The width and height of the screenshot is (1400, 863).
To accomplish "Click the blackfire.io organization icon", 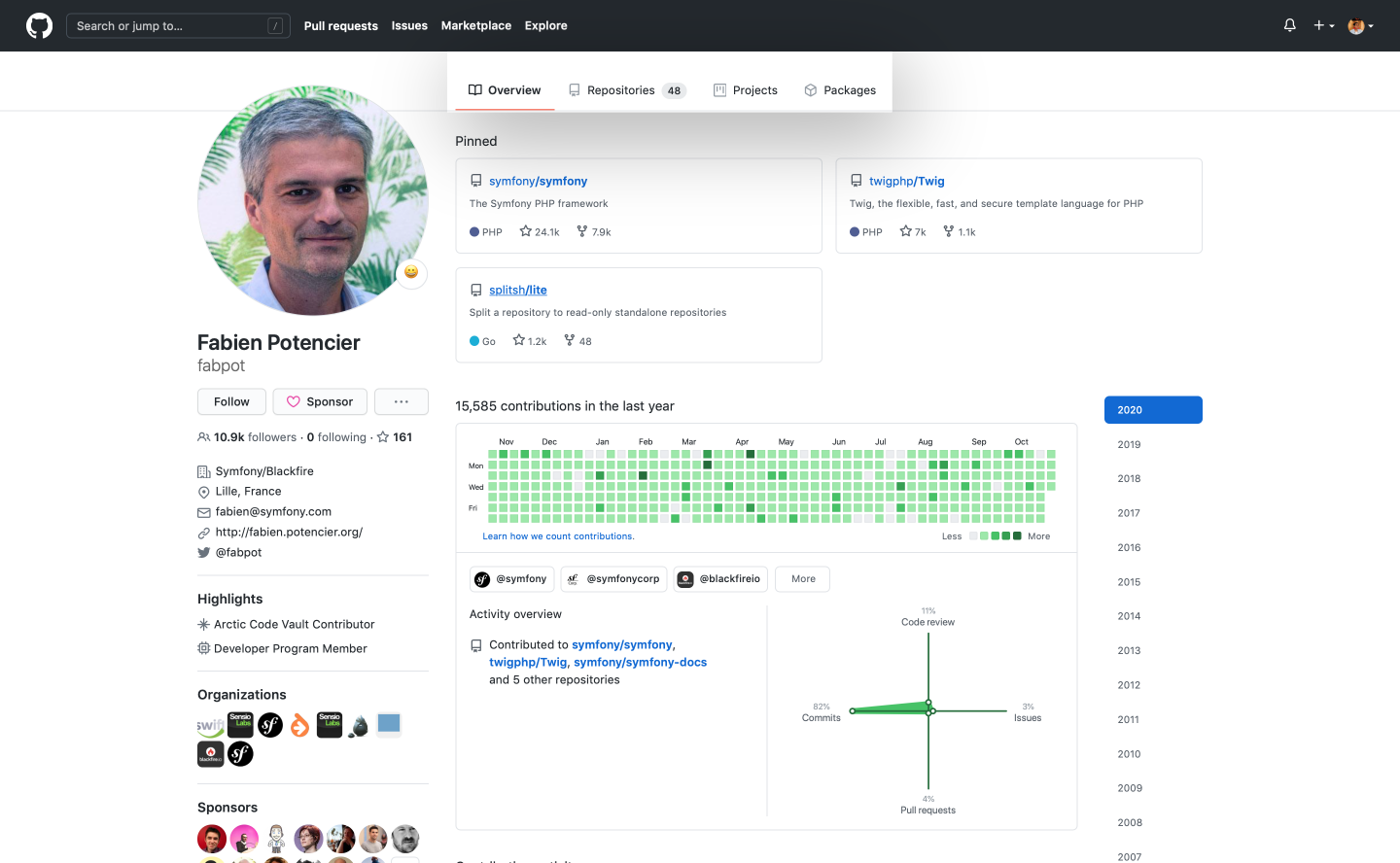I will coord(211,754).
